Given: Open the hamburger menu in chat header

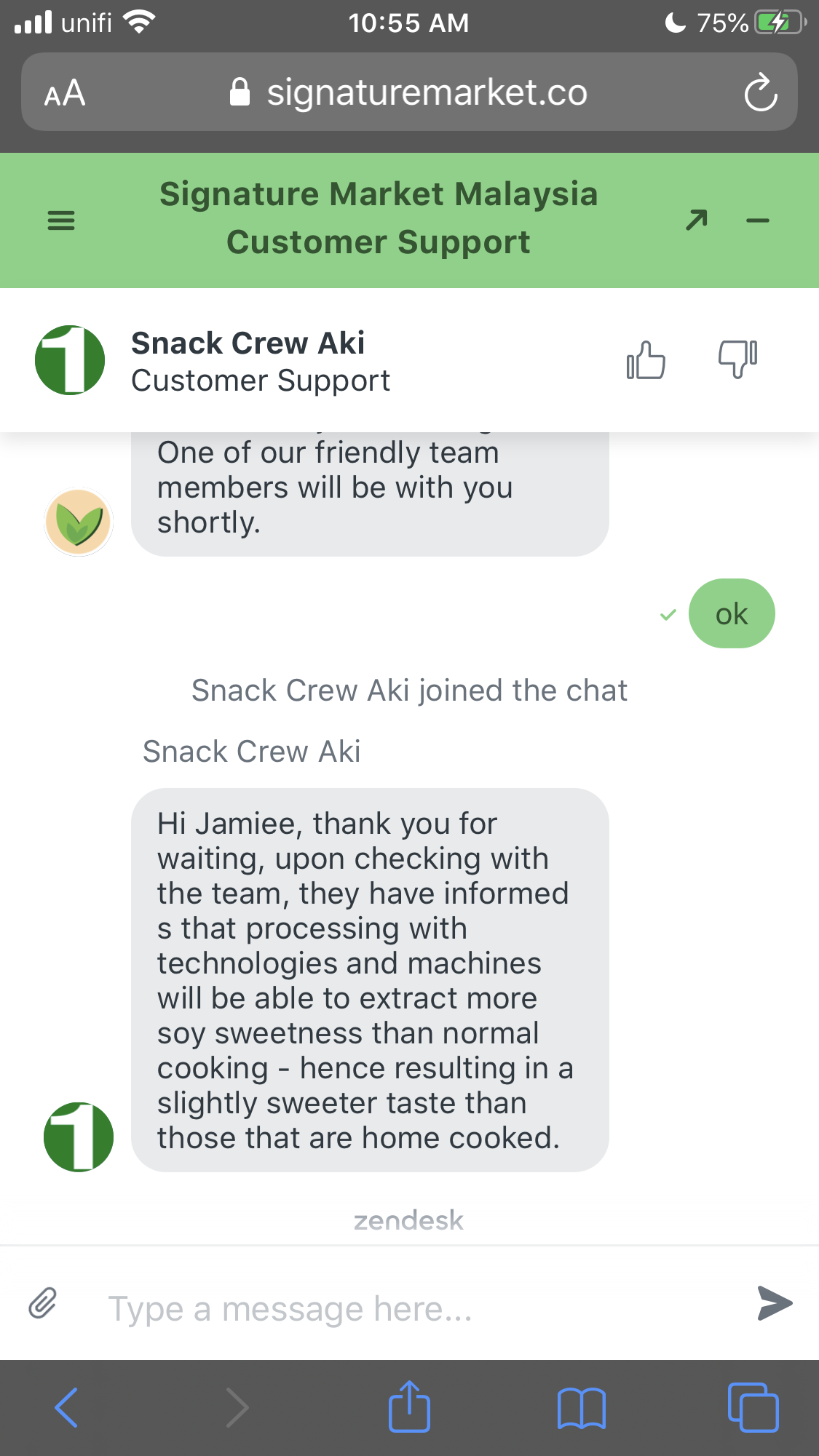Looking at the screenshot, I should pos(61,220).
